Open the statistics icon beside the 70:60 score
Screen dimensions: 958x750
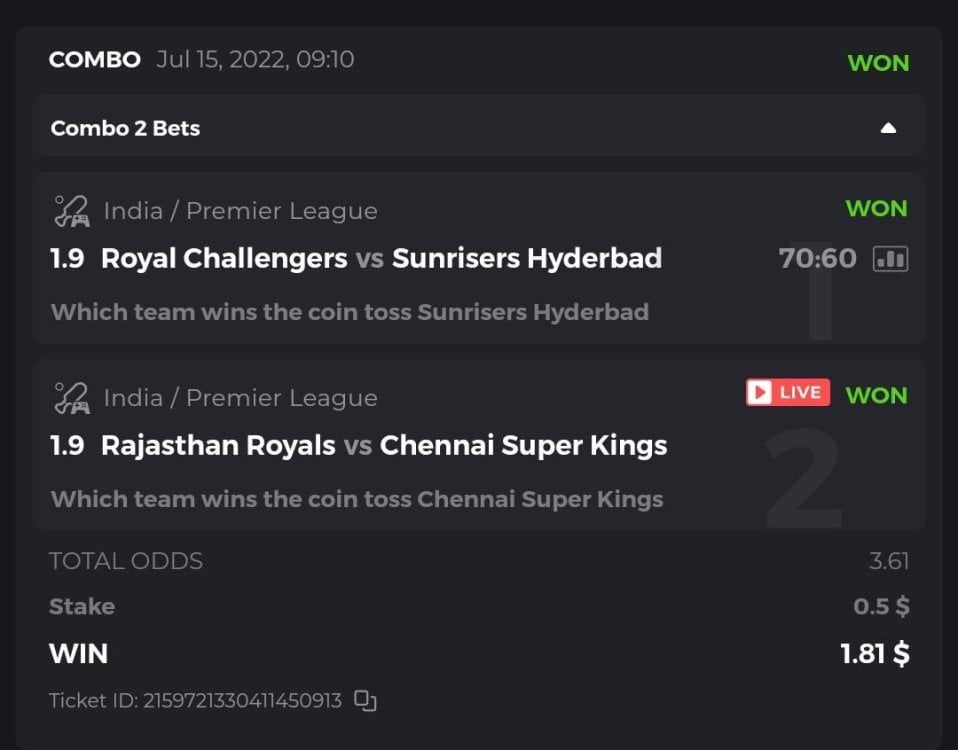(x=890, y=259)
